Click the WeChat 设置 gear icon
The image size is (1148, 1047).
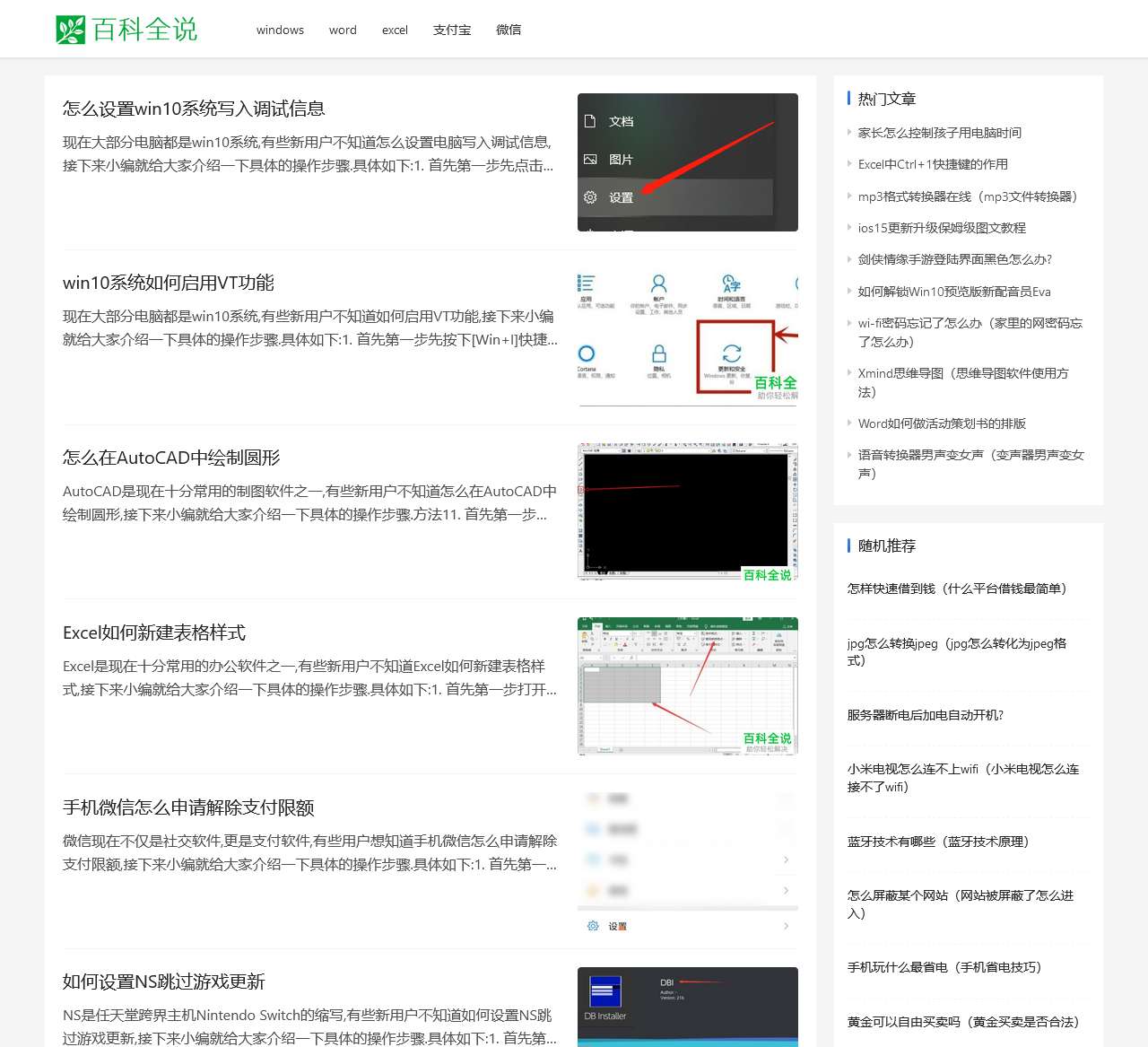click(593, 925)
